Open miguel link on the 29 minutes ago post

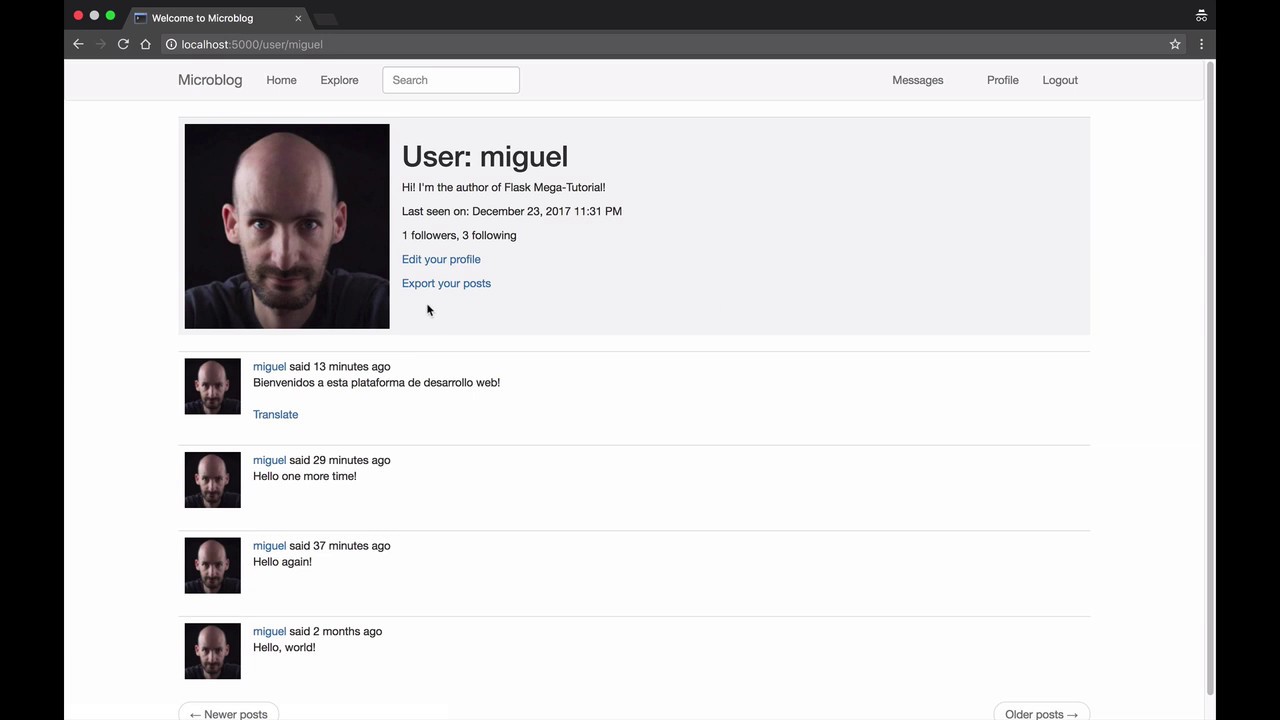tap(269, 460)
